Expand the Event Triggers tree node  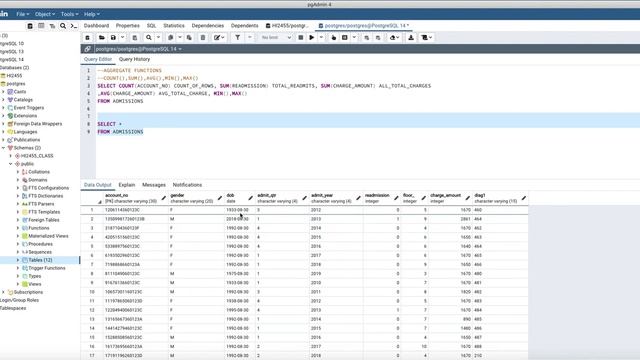[x=4, y=108]
